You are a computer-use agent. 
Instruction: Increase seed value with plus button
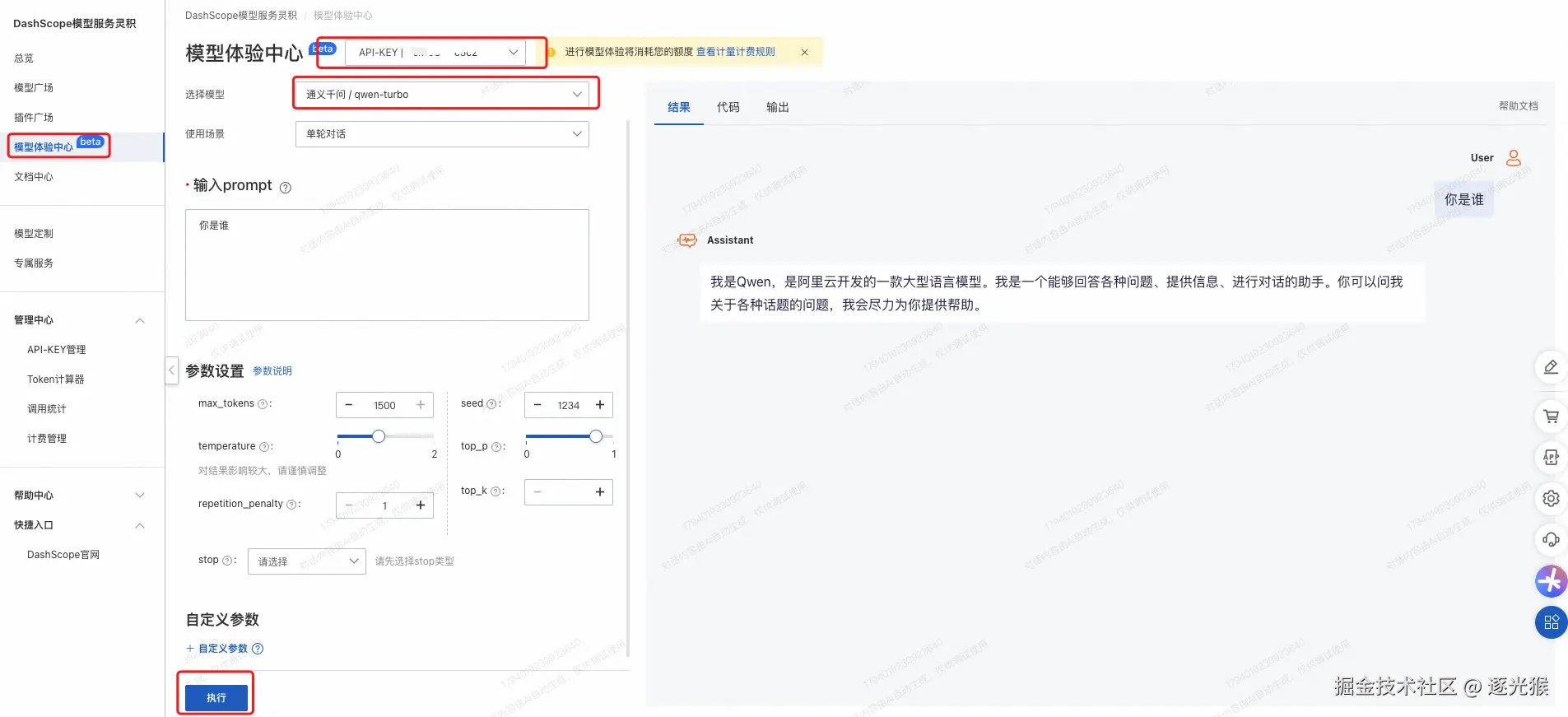click(x=600, y=405)
